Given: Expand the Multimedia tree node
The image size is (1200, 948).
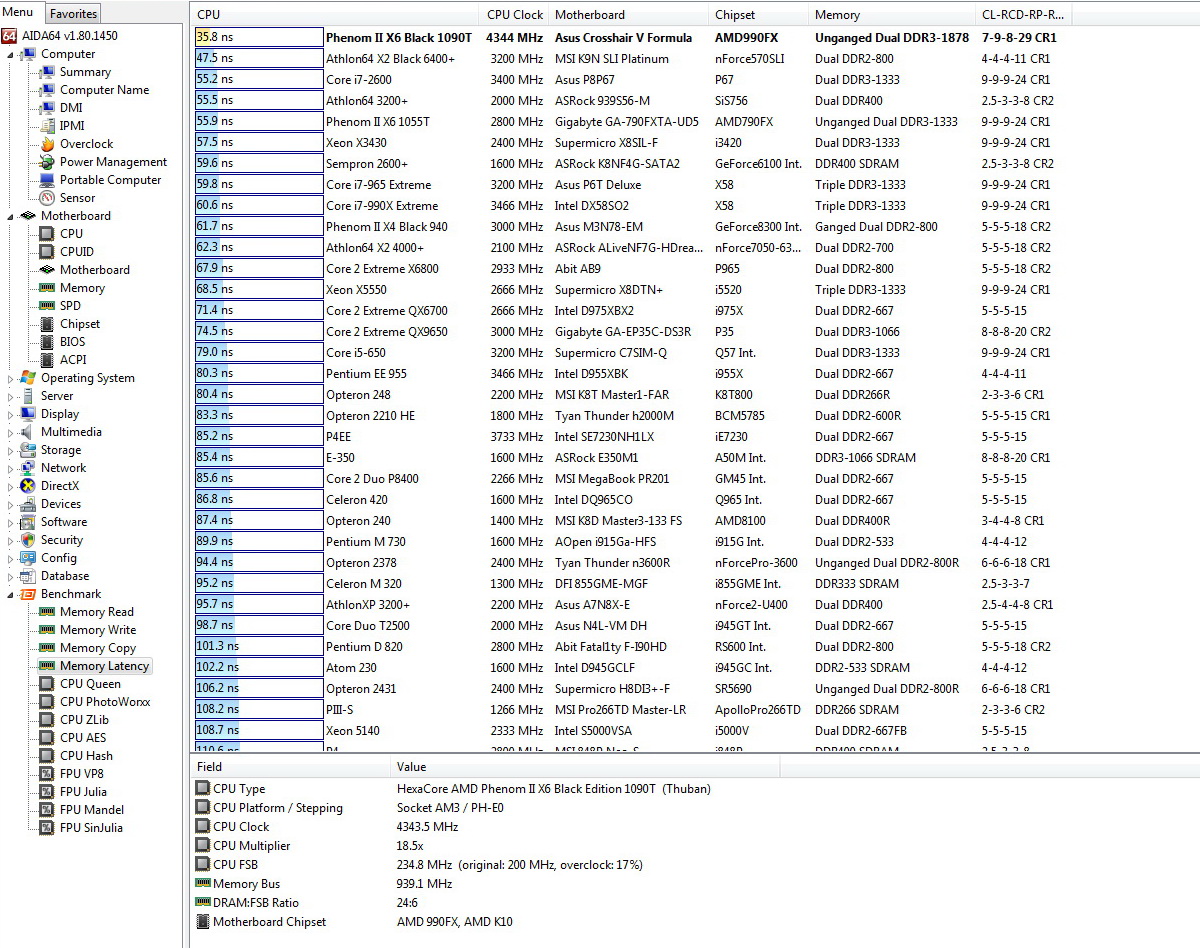Looking at the screenshot, I should (11, 432).
